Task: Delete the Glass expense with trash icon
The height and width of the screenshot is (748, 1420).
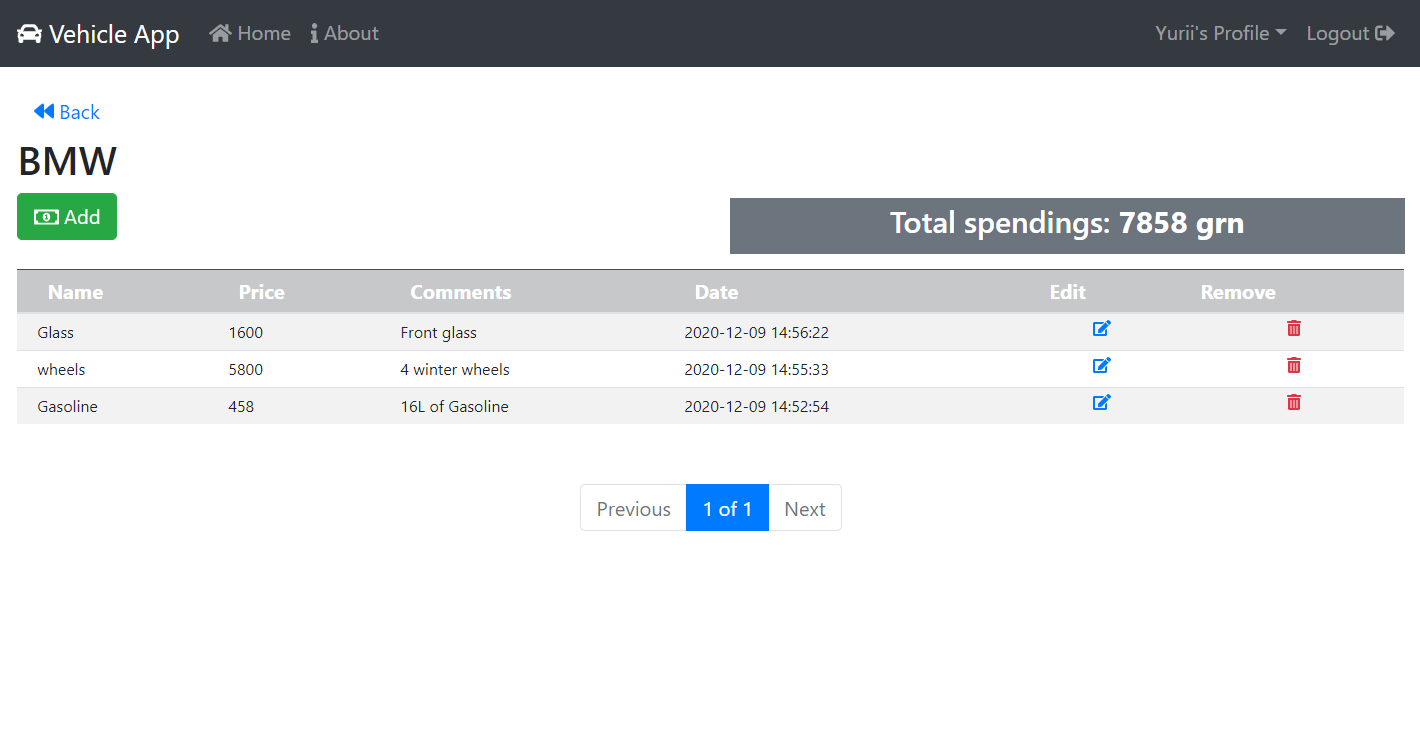Action: pos(1293,328)
